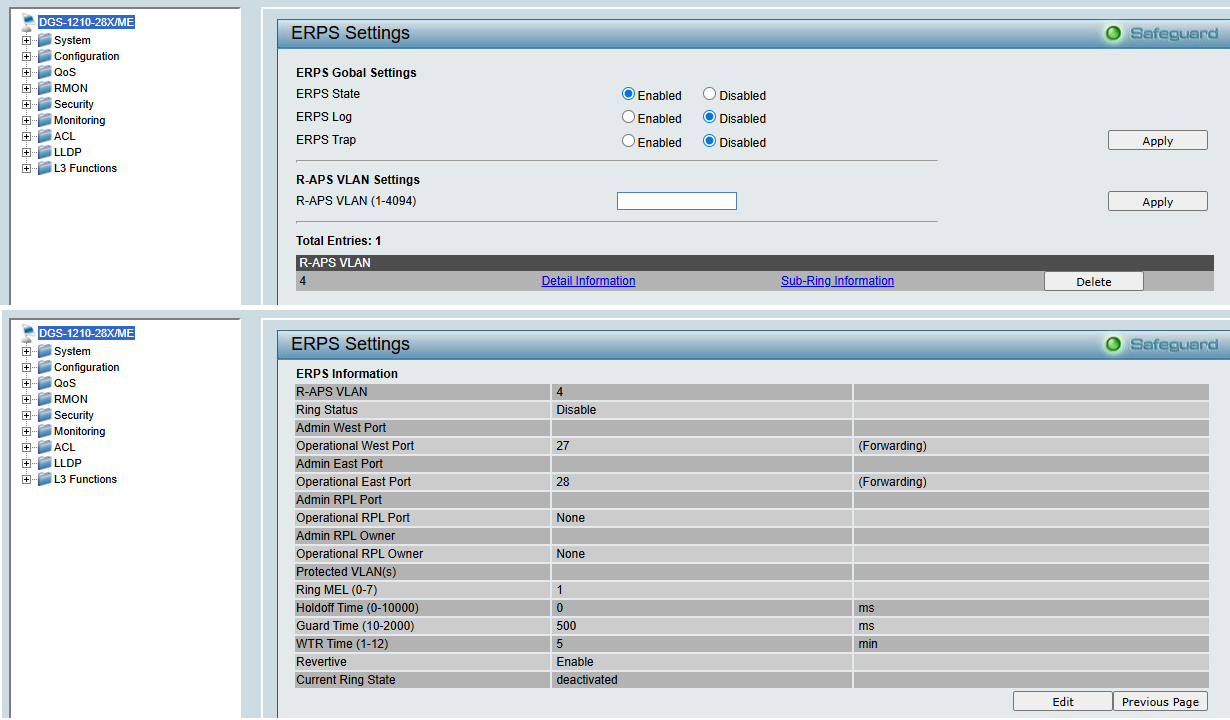Set ERPS State to Enabled
1230x720 pixels.
[629, 94]
